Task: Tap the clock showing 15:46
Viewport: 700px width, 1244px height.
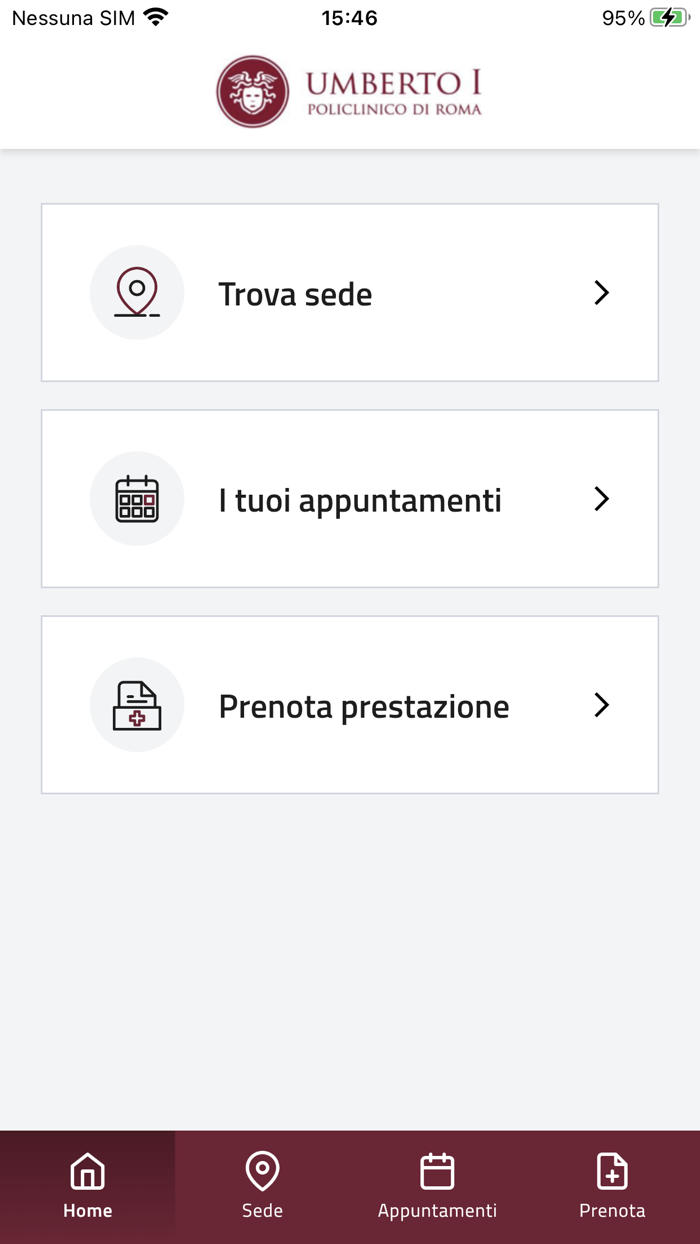Action: pos(349,16)
